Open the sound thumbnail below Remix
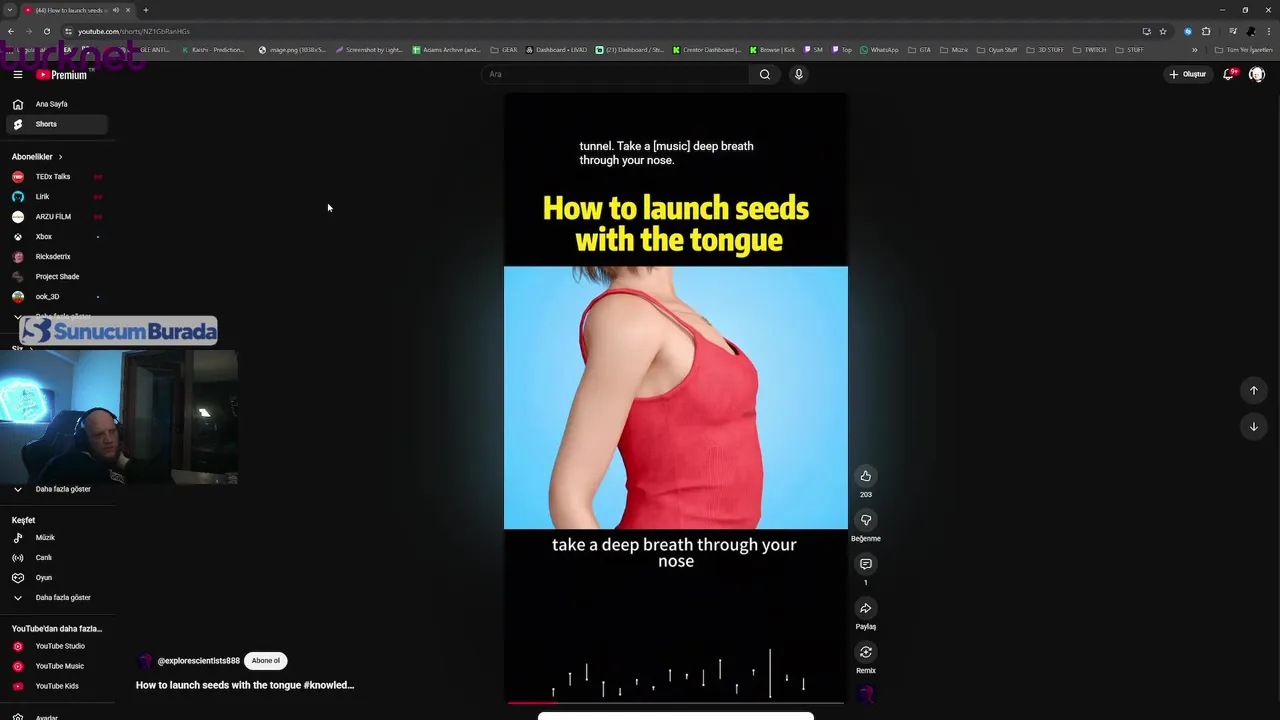 866,693
